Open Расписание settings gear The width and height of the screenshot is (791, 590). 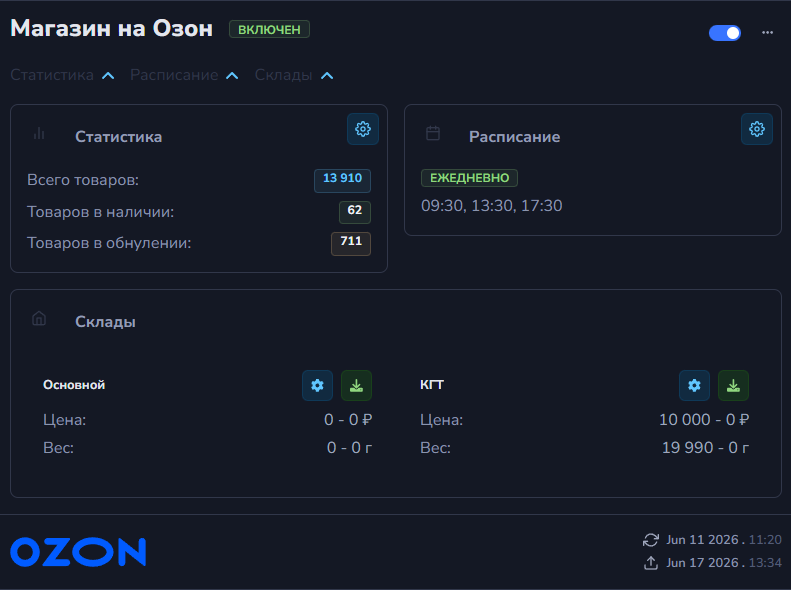pyautogui.click(x=757, y=129)
